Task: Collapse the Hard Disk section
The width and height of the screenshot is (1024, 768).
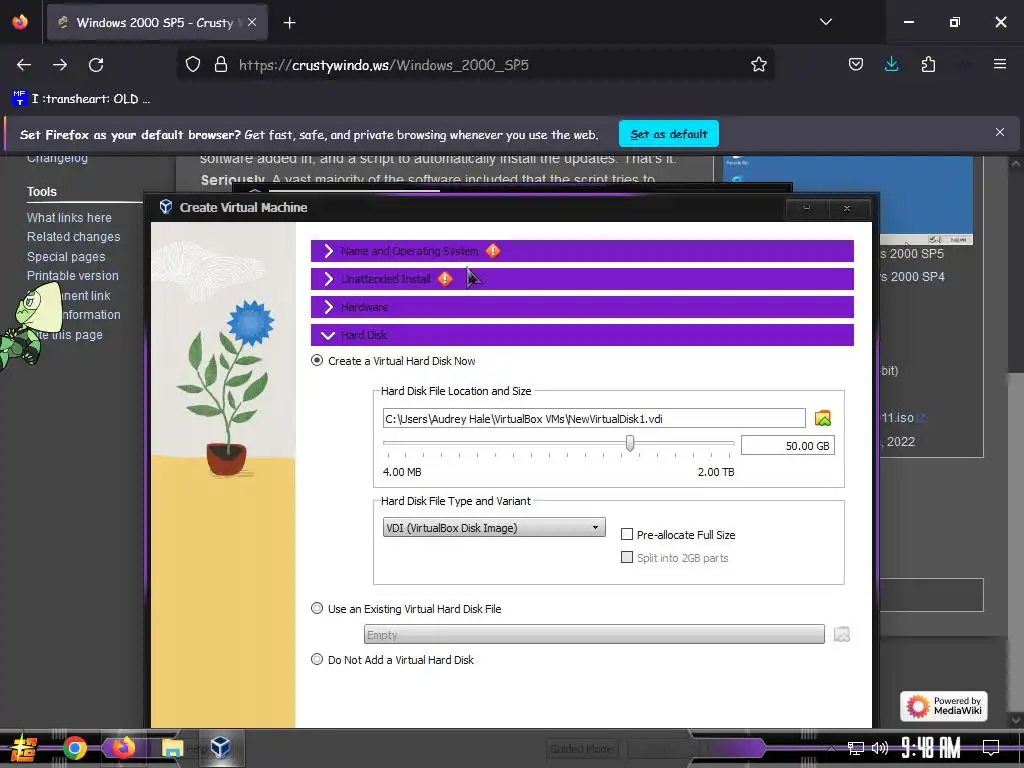Action: click(582, 335)
